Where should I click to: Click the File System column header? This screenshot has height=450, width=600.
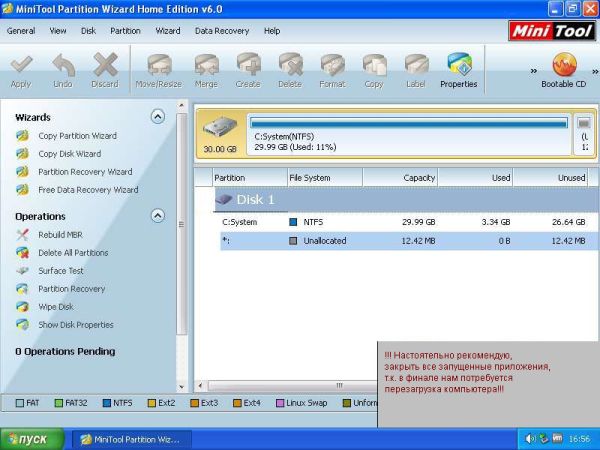pos(325,178)
